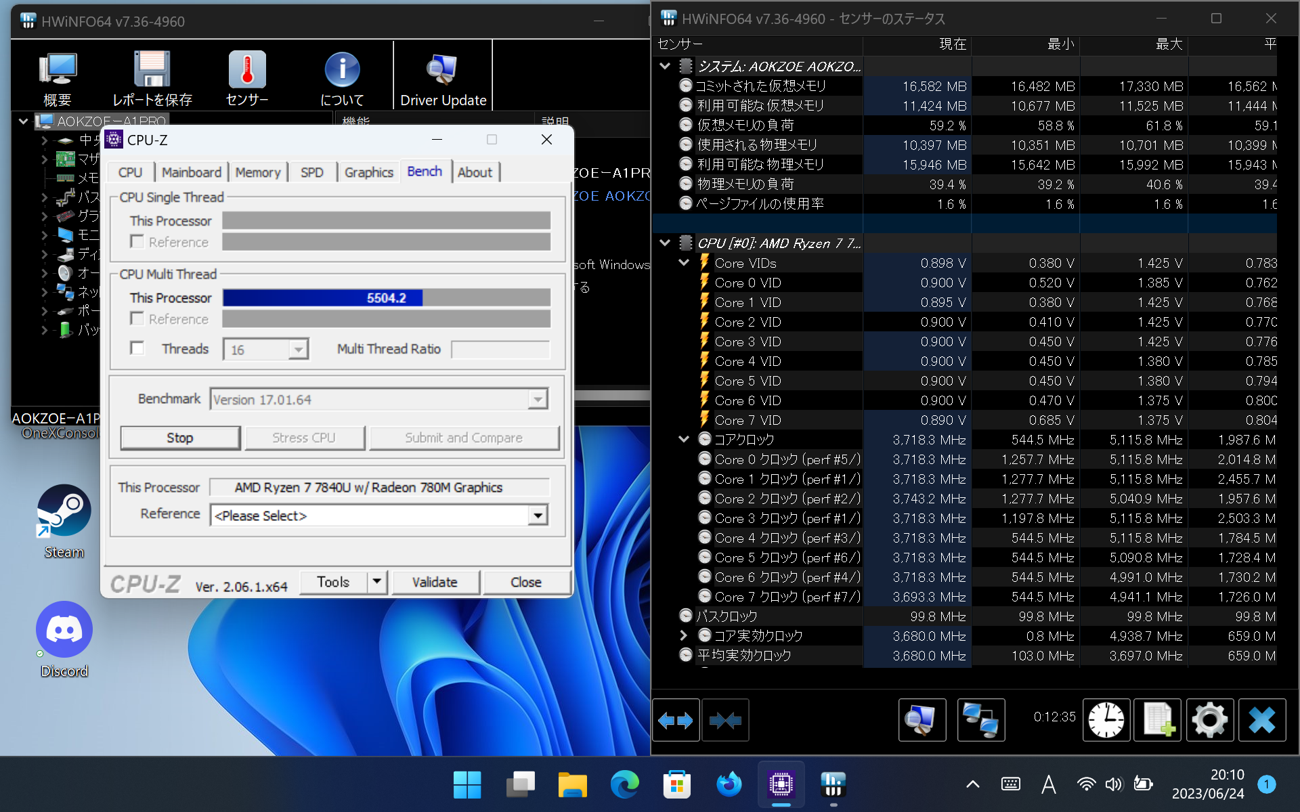Launch Microsoft Edge from the taskbar
The image size is (1300, 812).
tap(625, 785)
